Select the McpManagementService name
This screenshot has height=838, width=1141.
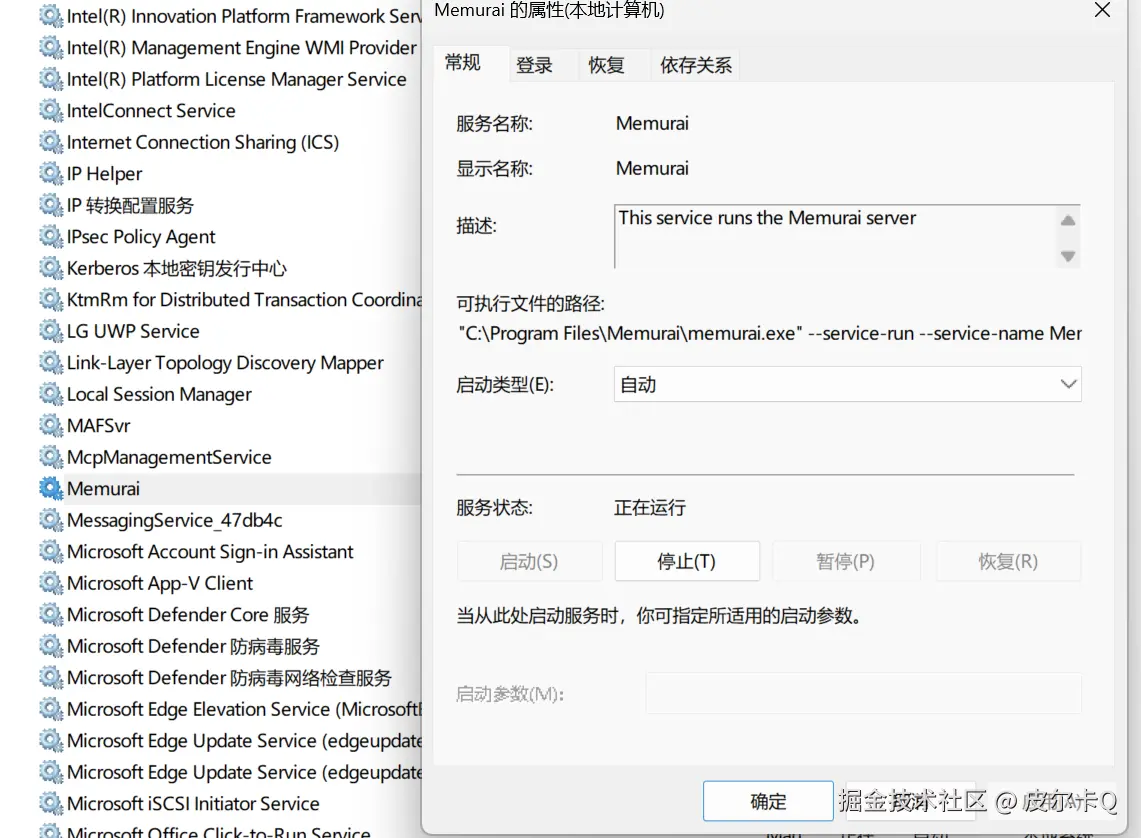(x=169, y=458)
